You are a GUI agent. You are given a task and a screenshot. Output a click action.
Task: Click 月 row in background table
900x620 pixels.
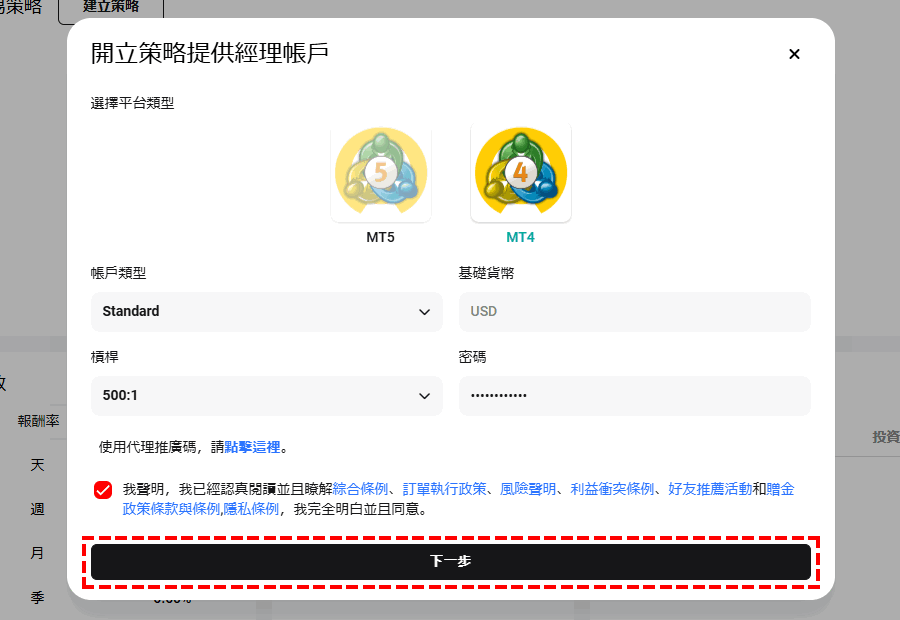click(37, 553)
